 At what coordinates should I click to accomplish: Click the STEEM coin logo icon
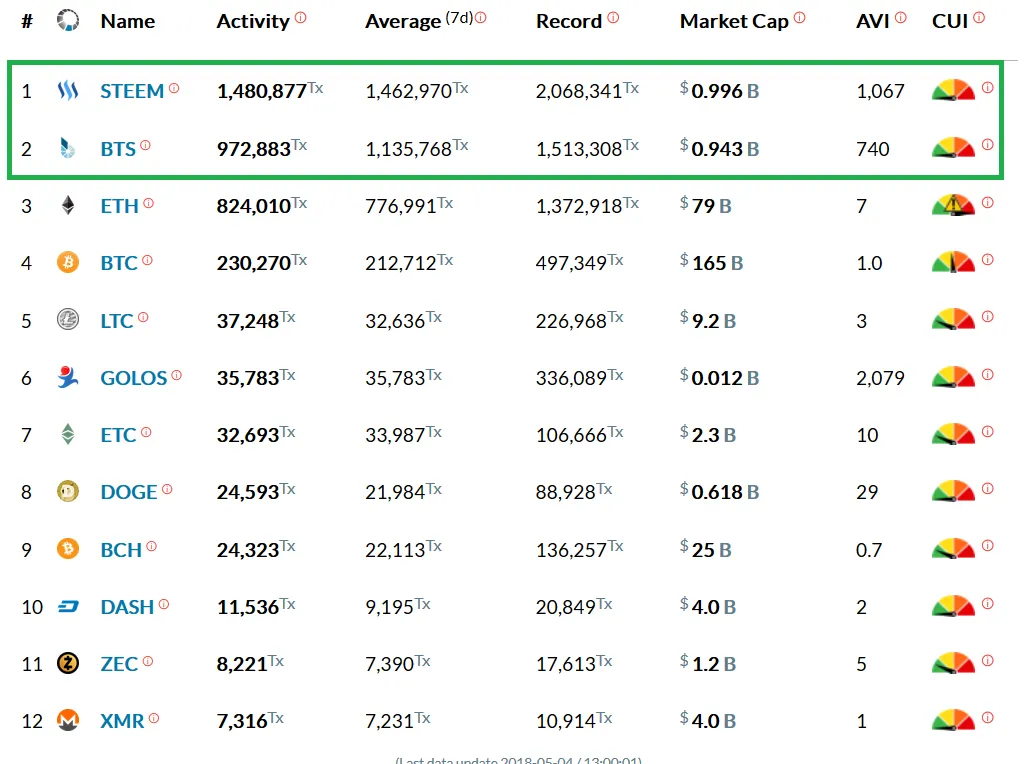pyautogui.click(x=68, y=90)
